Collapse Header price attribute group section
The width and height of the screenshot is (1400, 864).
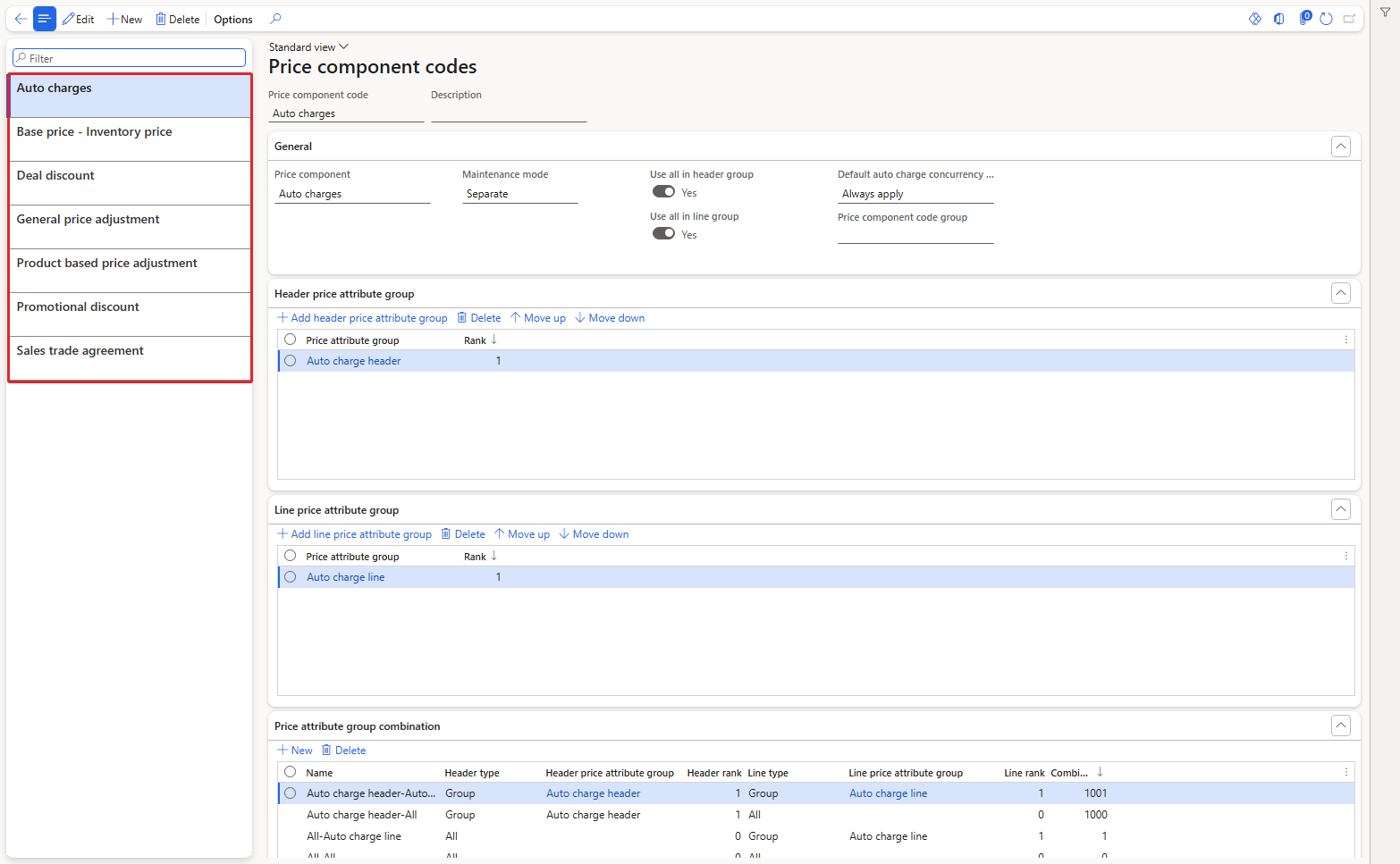point(1341,293)
